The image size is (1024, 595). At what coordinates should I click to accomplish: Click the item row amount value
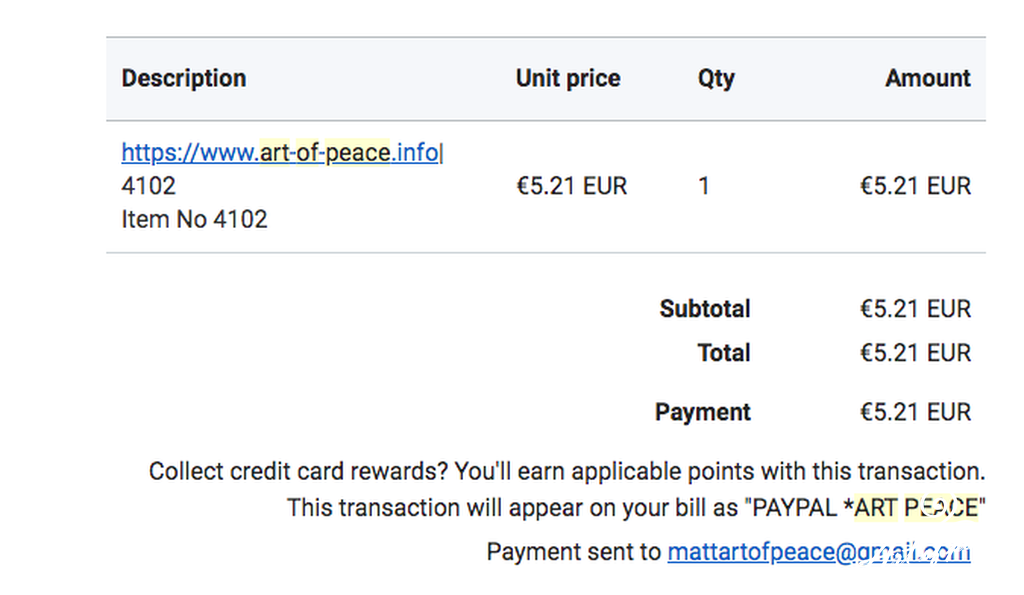pyautogui.click(x=915, y=186)
